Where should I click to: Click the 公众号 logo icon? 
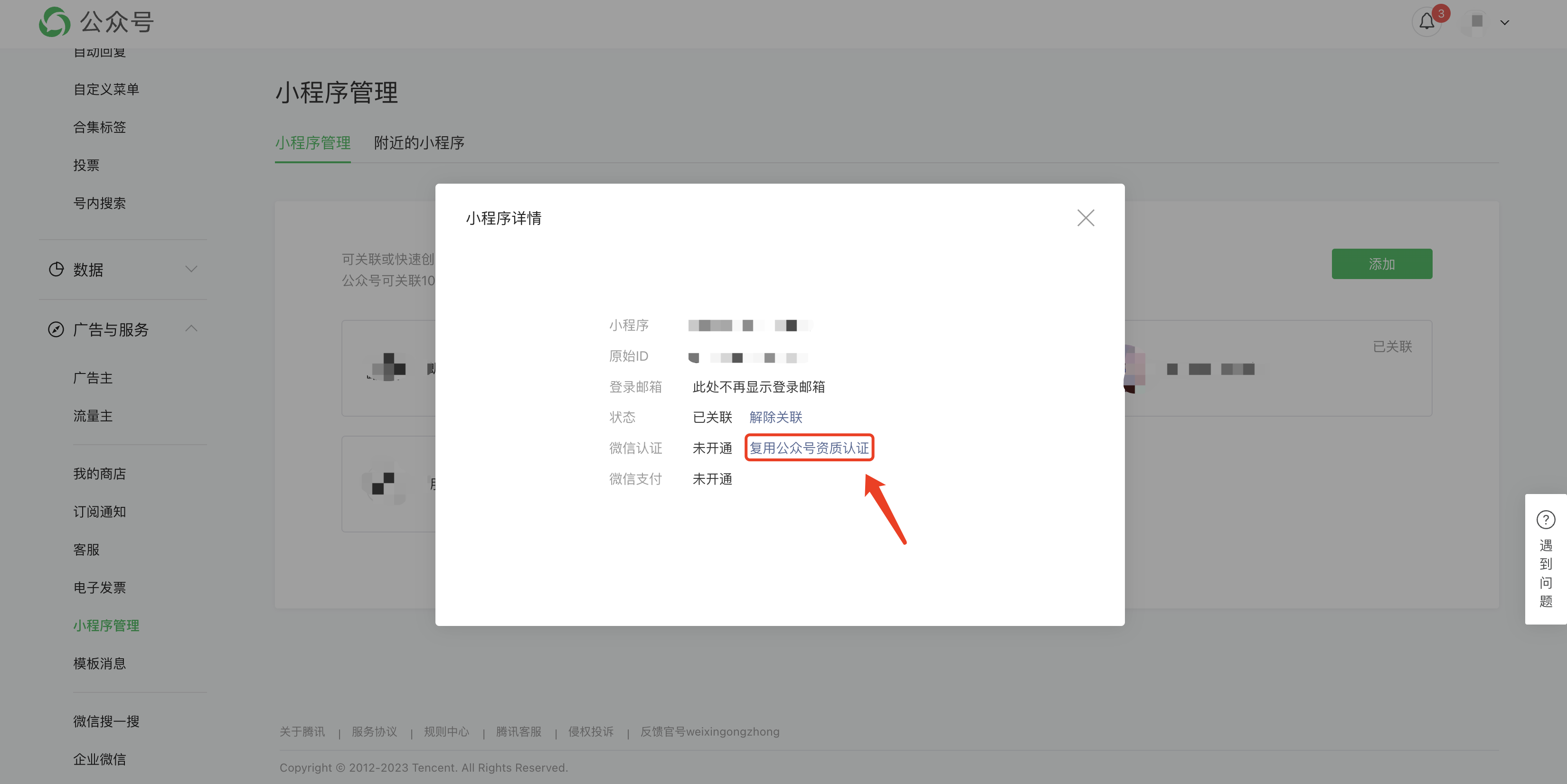pyautogui.click(x=54, y=22)
